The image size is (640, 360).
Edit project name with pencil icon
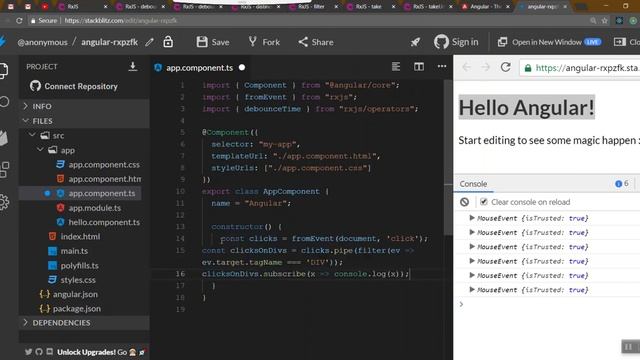pyautogui.click(x=149, y=42)
